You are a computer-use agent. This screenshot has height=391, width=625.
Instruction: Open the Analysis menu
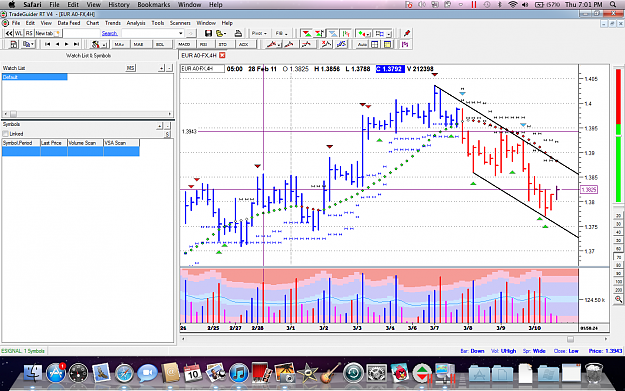(136, 23)
